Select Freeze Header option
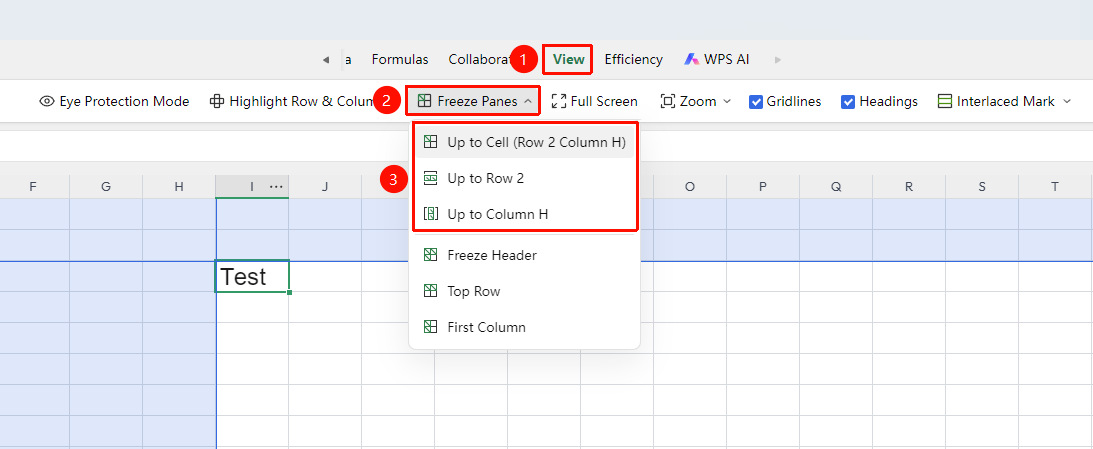Image resolution: width=1093 pixels, height=449 pixels. (524, 255)
